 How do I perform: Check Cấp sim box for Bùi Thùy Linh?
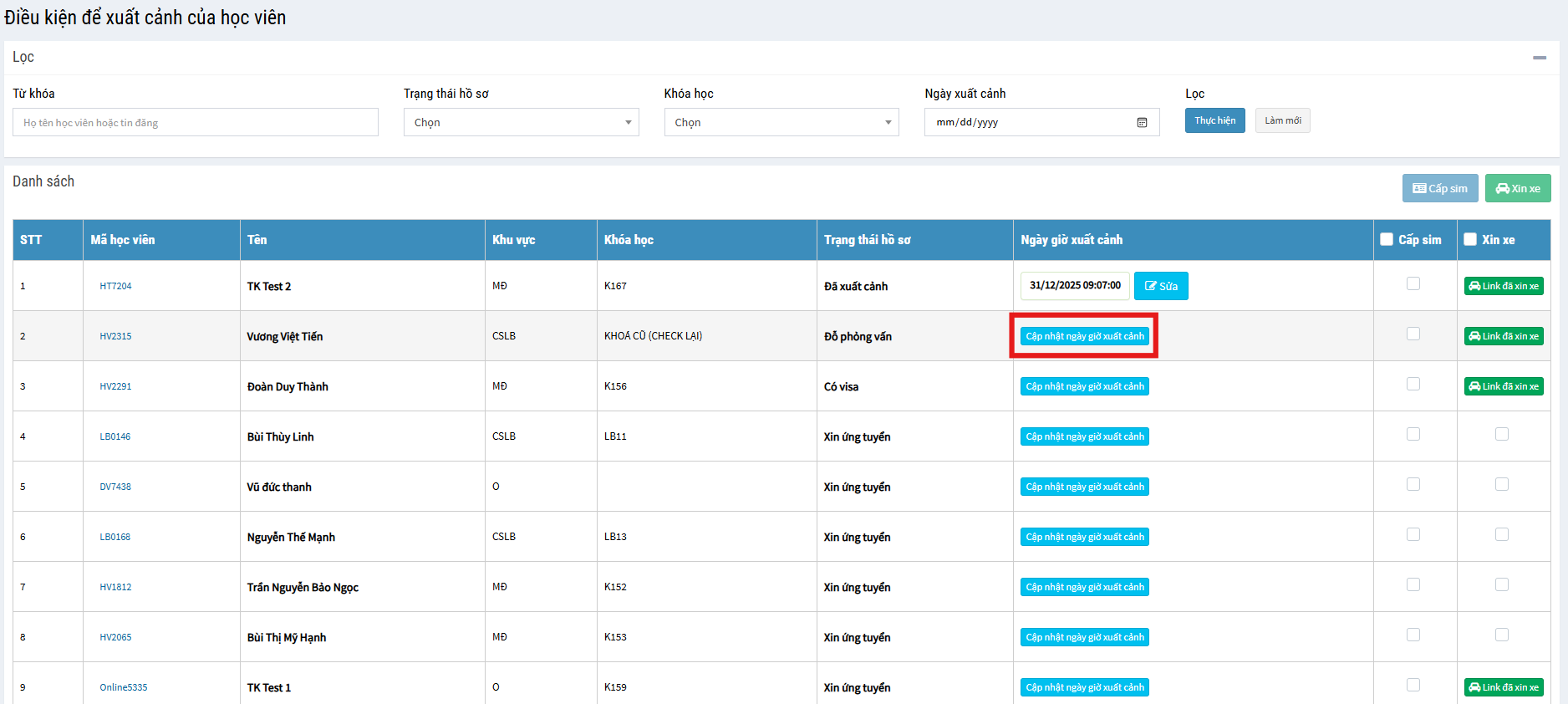coord(1413,434)
